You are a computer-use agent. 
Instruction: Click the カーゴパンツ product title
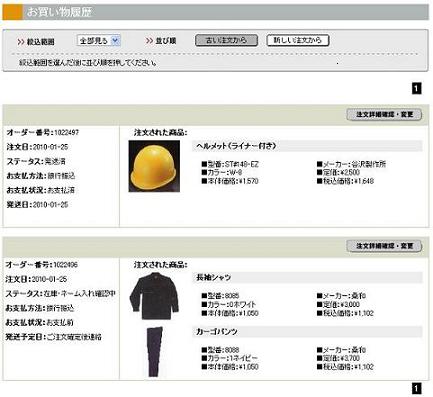coord(217,332)
